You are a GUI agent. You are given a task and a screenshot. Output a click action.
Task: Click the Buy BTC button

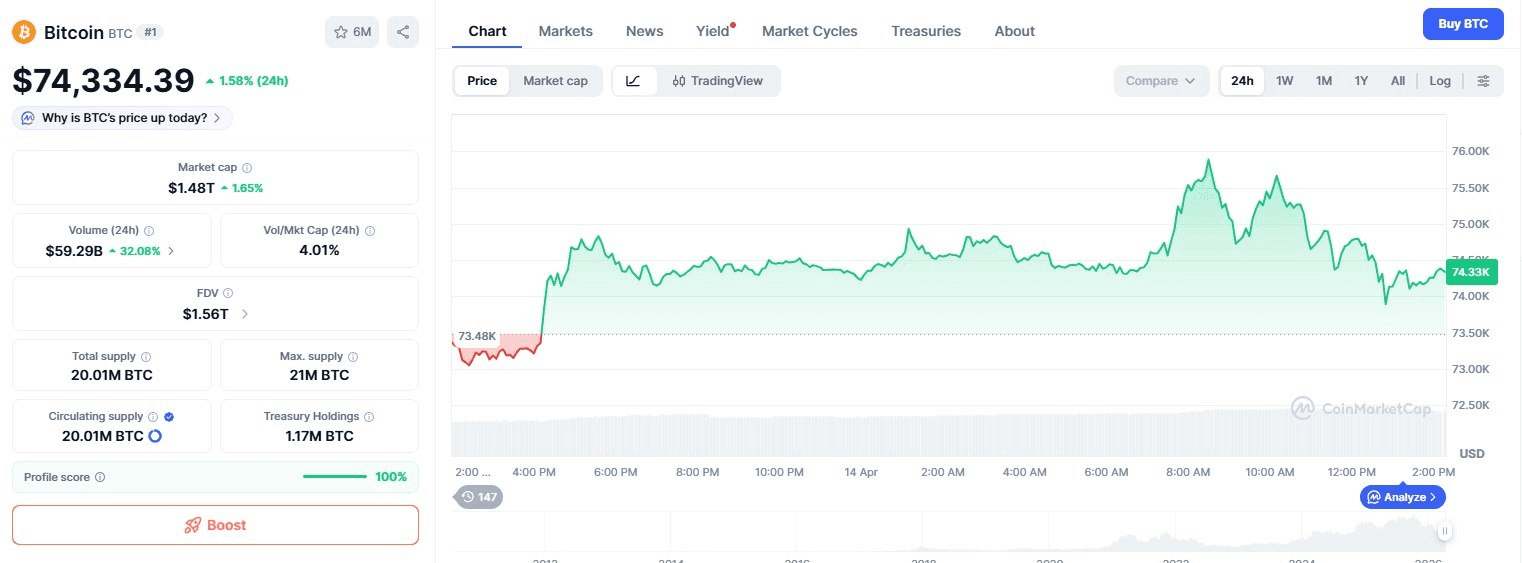click(1462, 24)
